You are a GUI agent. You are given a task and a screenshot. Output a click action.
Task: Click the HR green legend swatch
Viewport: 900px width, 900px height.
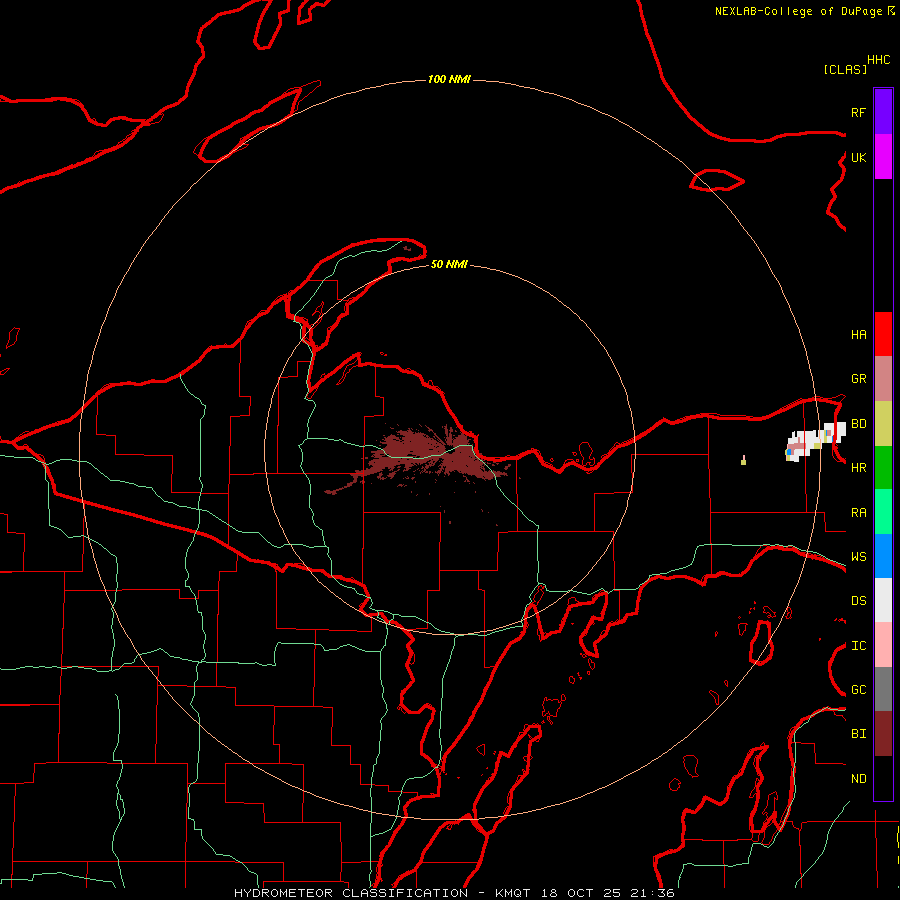coord(883,468)
